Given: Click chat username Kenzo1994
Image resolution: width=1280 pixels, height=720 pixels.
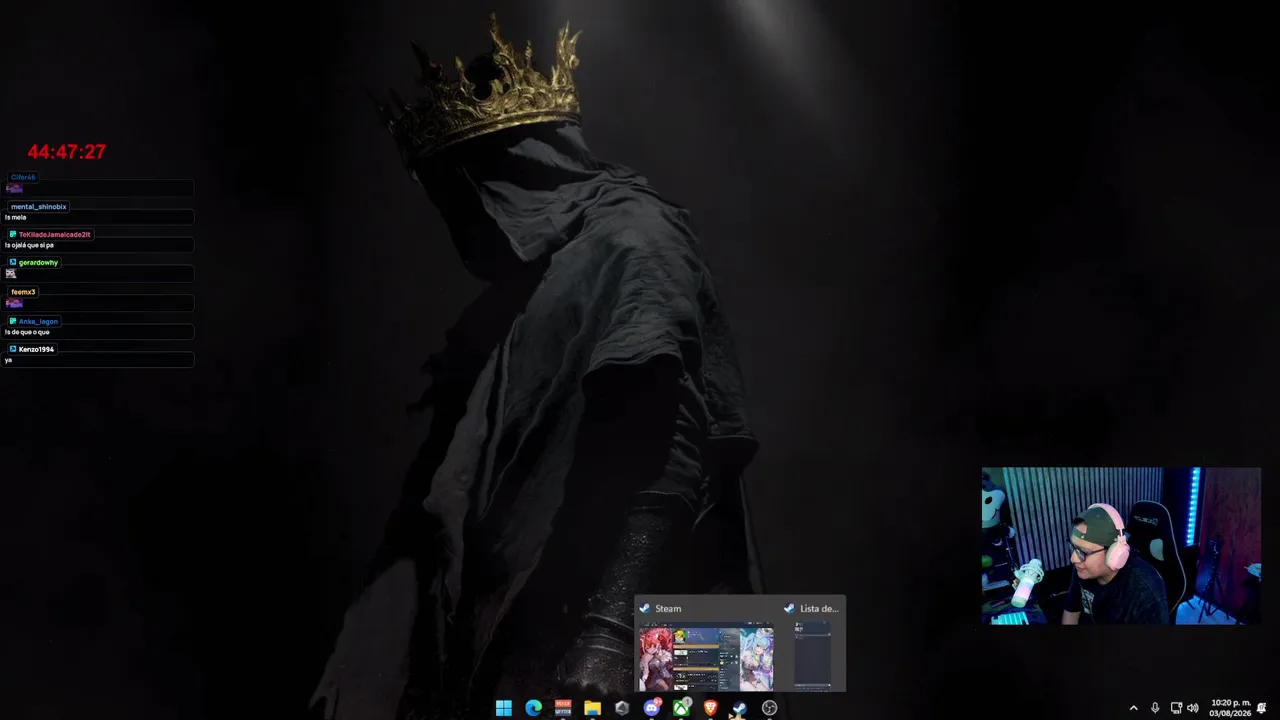Looking at the screenshot, I should [36, 349].
